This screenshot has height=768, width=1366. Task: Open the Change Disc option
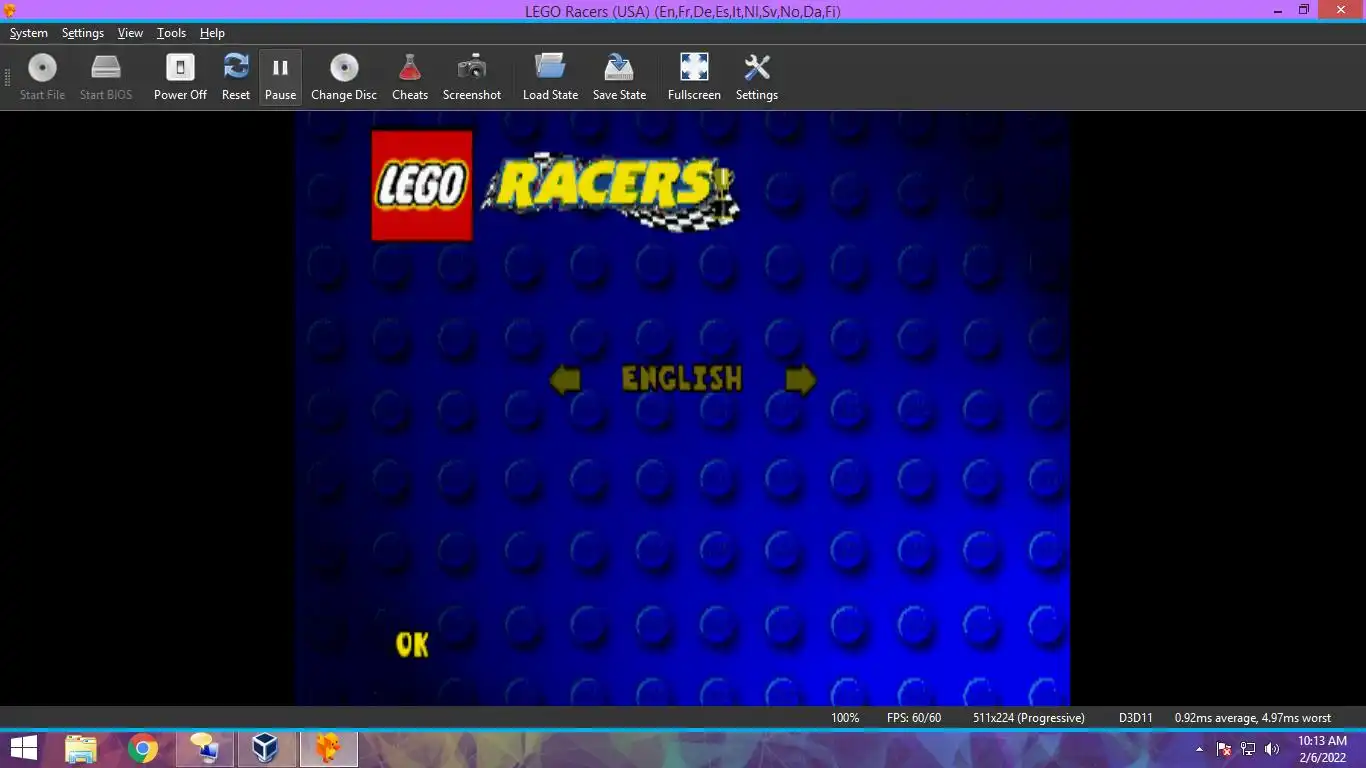coord(344,77)
